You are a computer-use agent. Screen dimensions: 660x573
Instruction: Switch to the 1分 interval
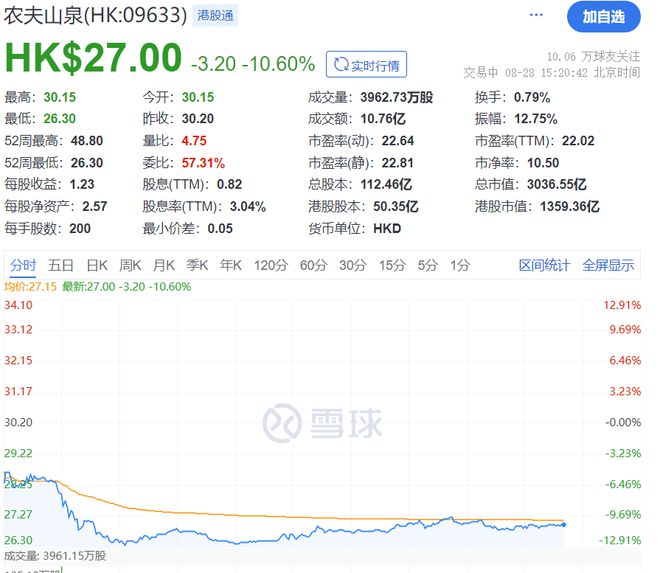pos(460,265)
